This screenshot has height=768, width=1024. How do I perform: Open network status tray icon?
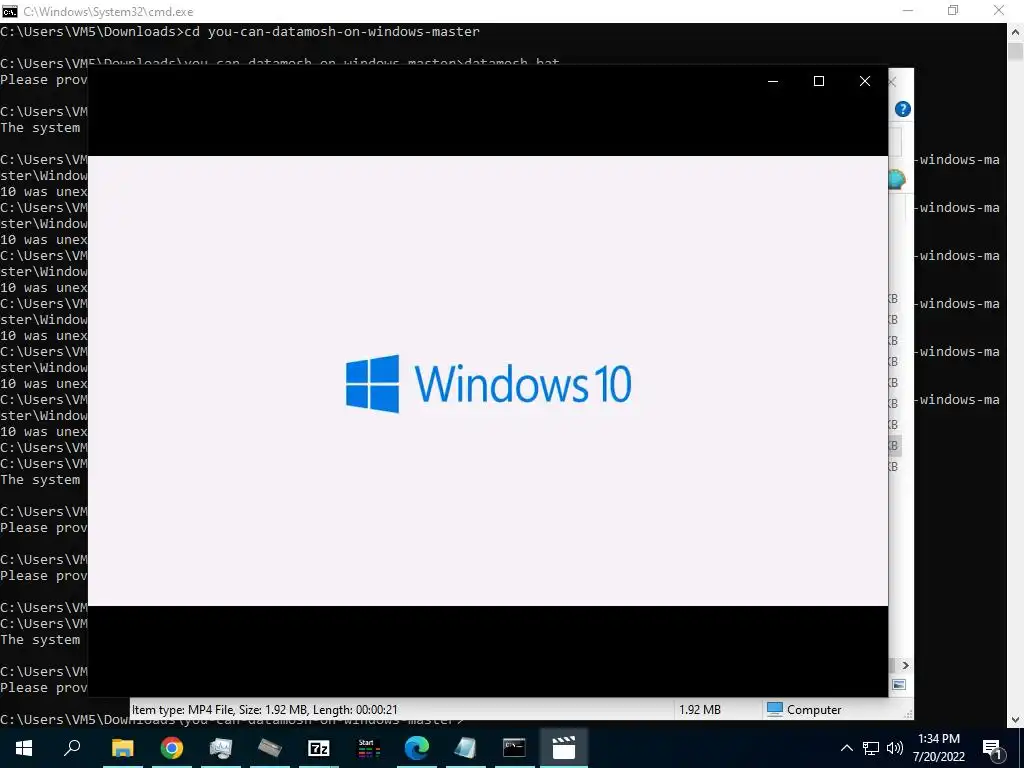[871, 748]
